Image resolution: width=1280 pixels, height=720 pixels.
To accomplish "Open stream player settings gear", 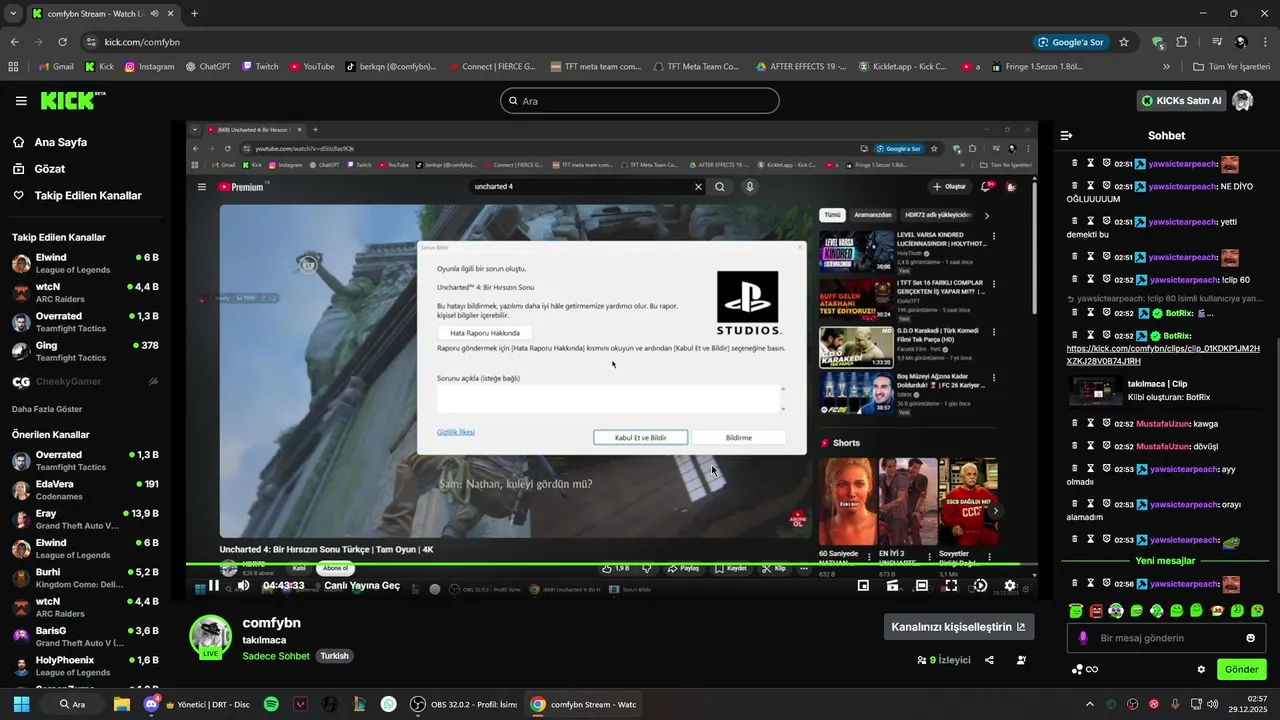I will point(1010,586).
